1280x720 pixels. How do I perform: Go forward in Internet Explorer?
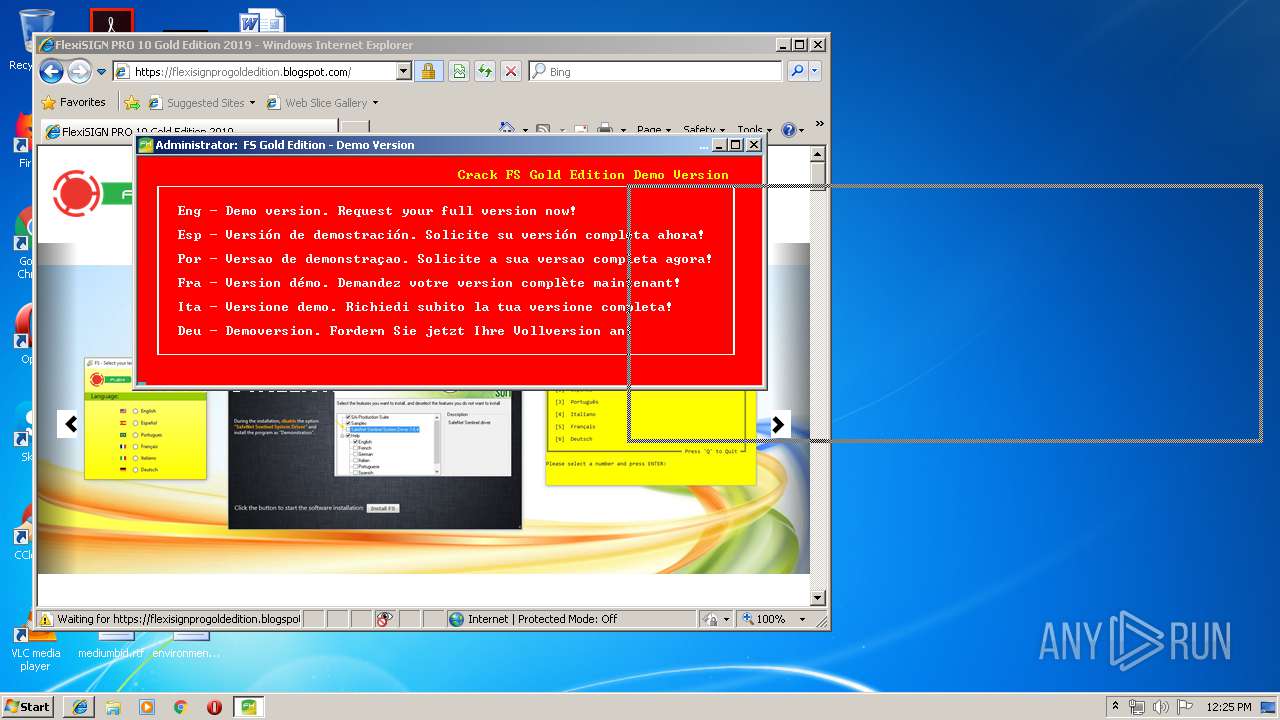79,71
